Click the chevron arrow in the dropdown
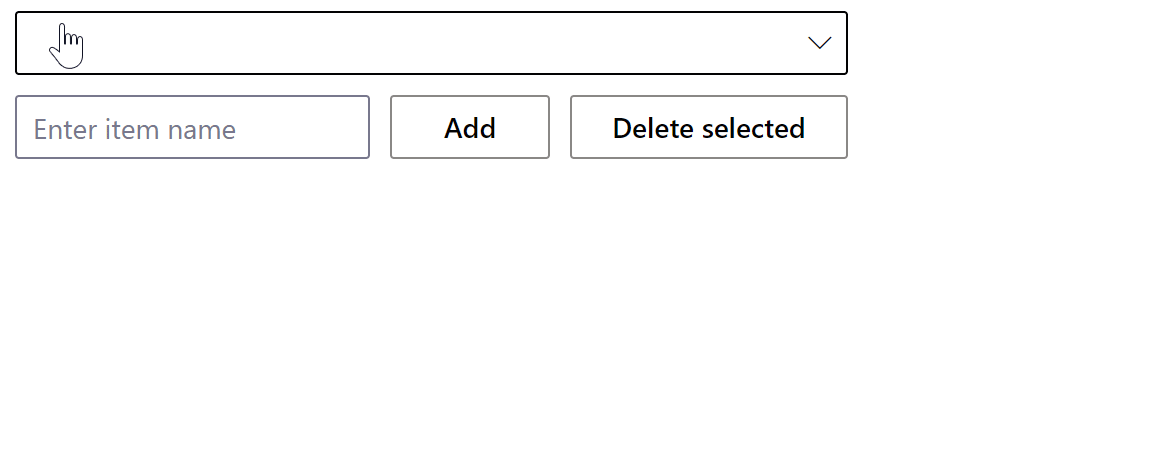The image size is (1152, 472). click(819, 42)
